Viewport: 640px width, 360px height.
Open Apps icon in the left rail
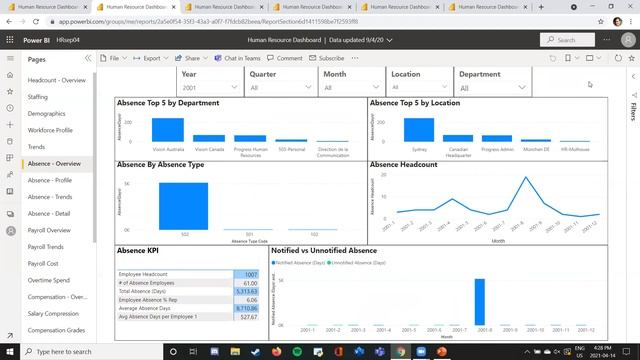tap(10, 158)
